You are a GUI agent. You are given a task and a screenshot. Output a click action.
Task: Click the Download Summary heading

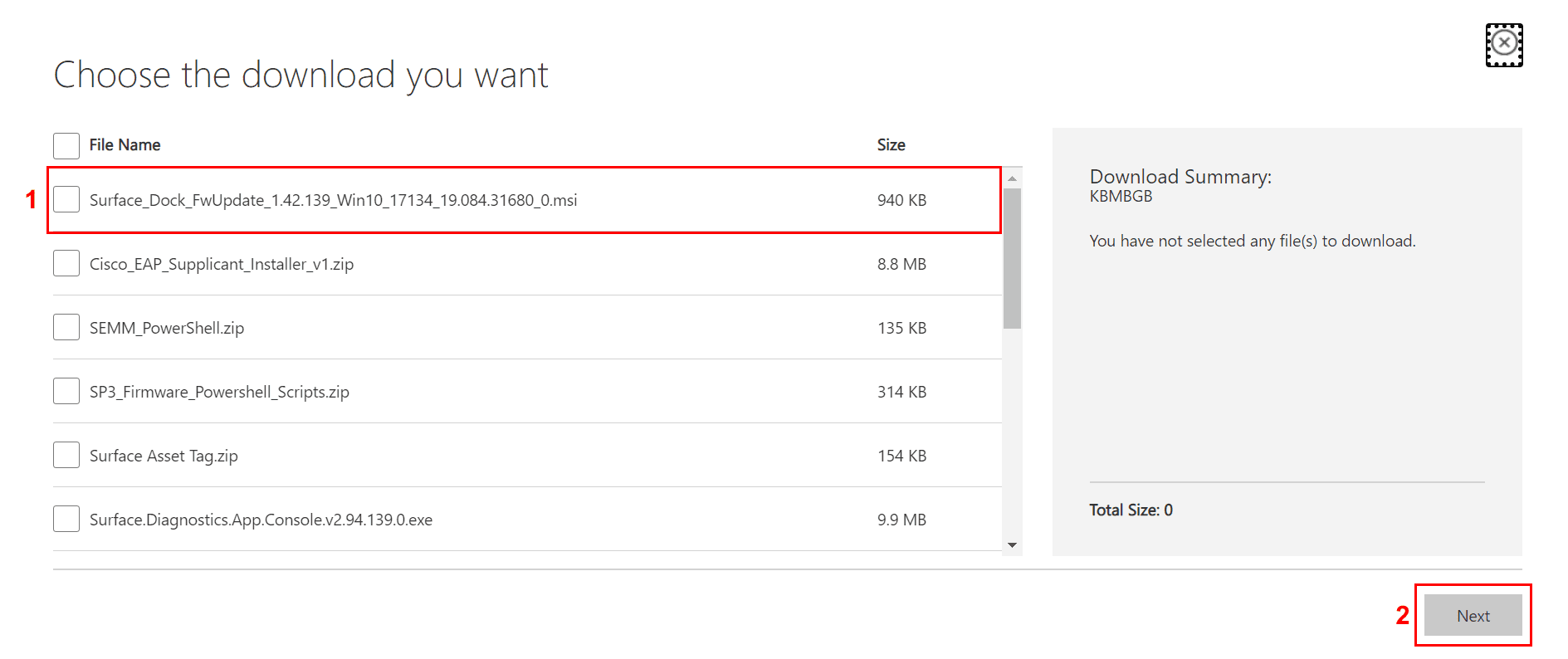1180,177
